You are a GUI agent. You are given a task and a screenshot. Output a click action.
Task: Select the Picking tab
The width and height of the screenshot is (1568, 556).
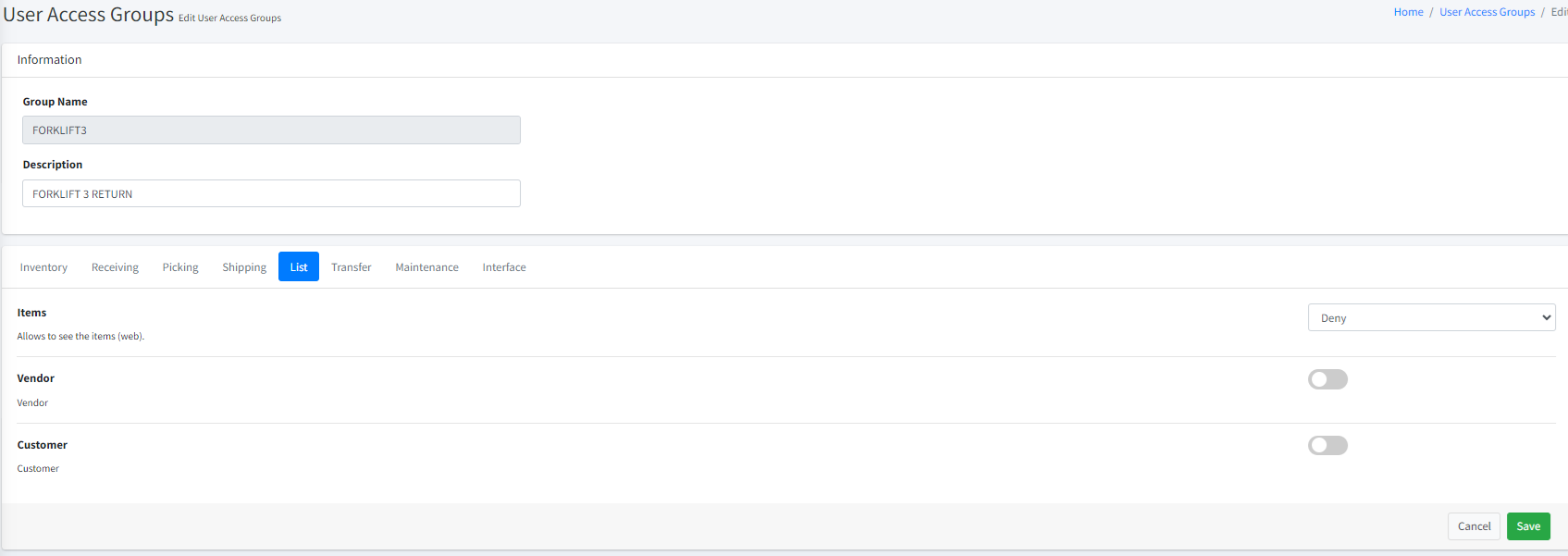click(180, 267)
